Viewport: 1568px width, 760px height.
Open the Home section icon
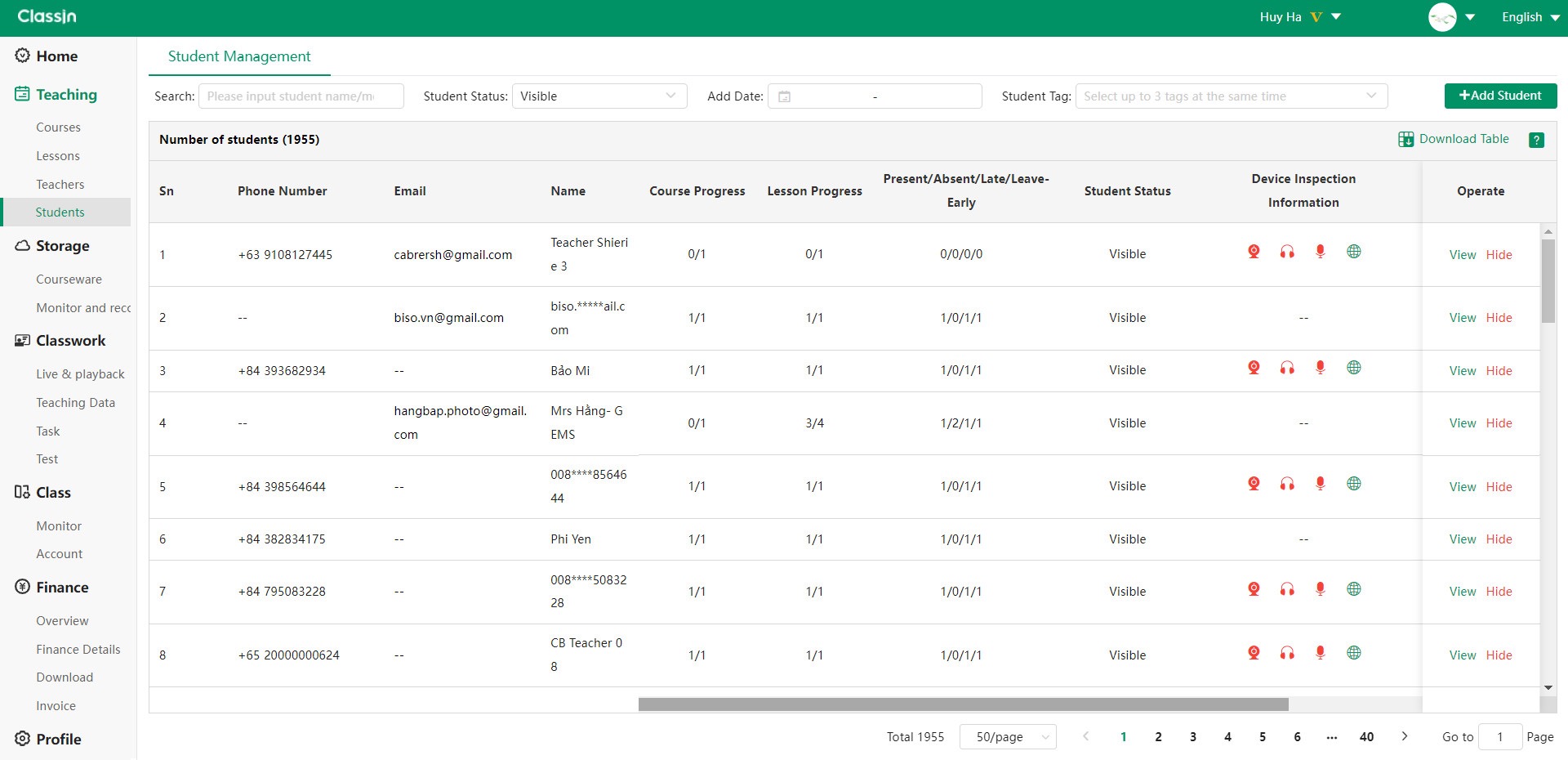[x=23, y=56]
